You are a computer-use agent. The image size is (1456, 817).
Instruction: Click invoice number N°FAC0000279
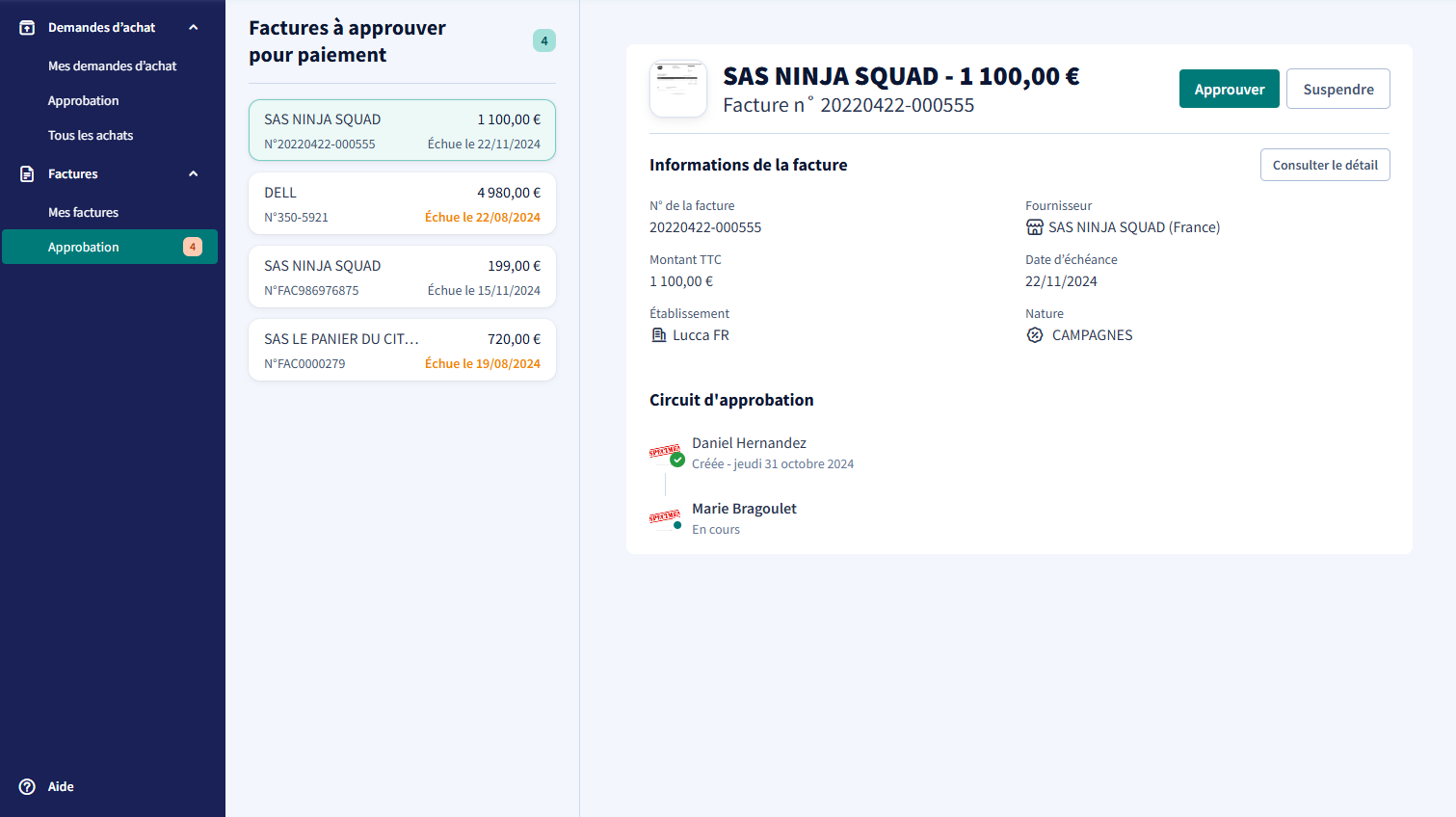[304, 364]
